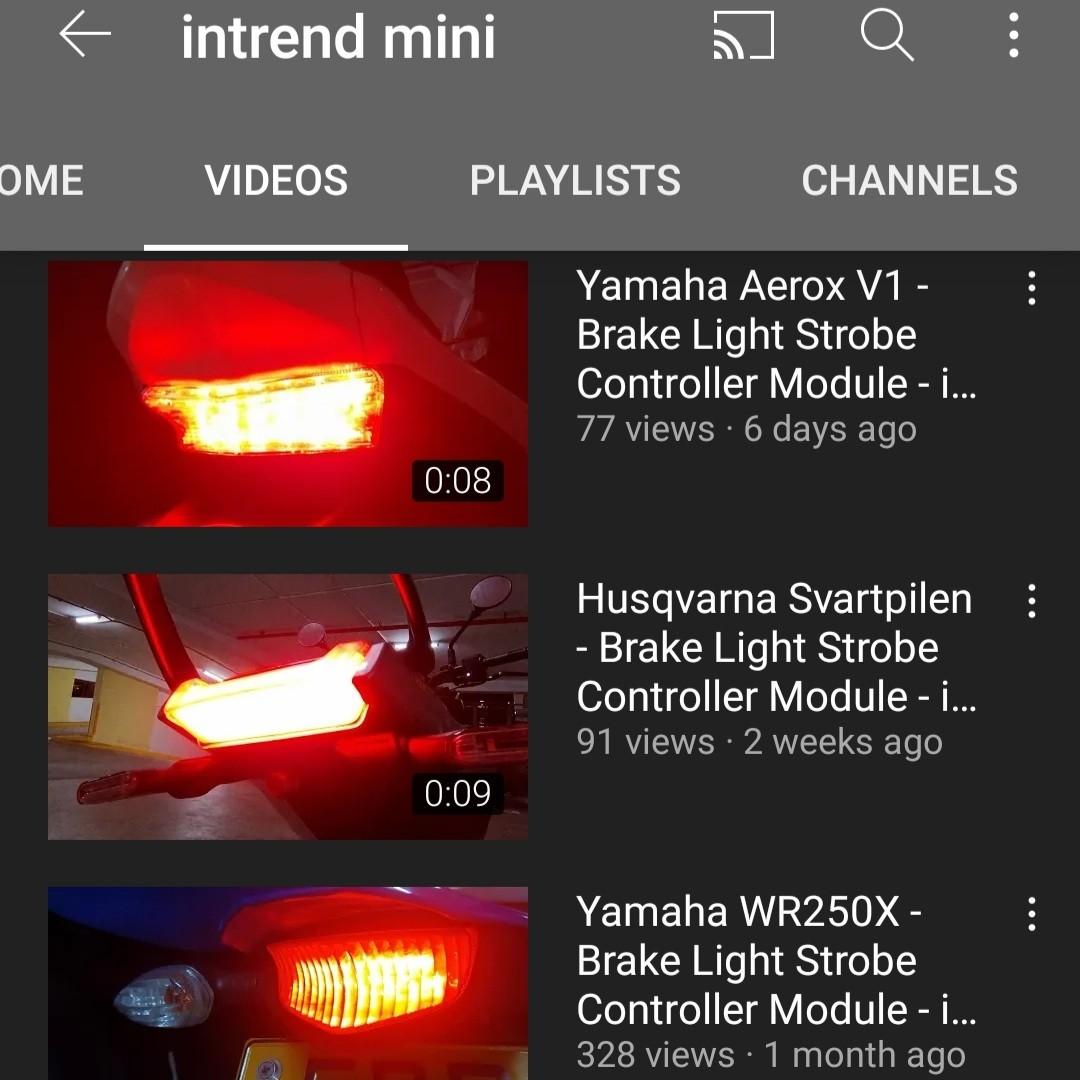Tap the 0:08 duration badge
The width and height of the screenshot is (1080, 1080).
point(457,480)
